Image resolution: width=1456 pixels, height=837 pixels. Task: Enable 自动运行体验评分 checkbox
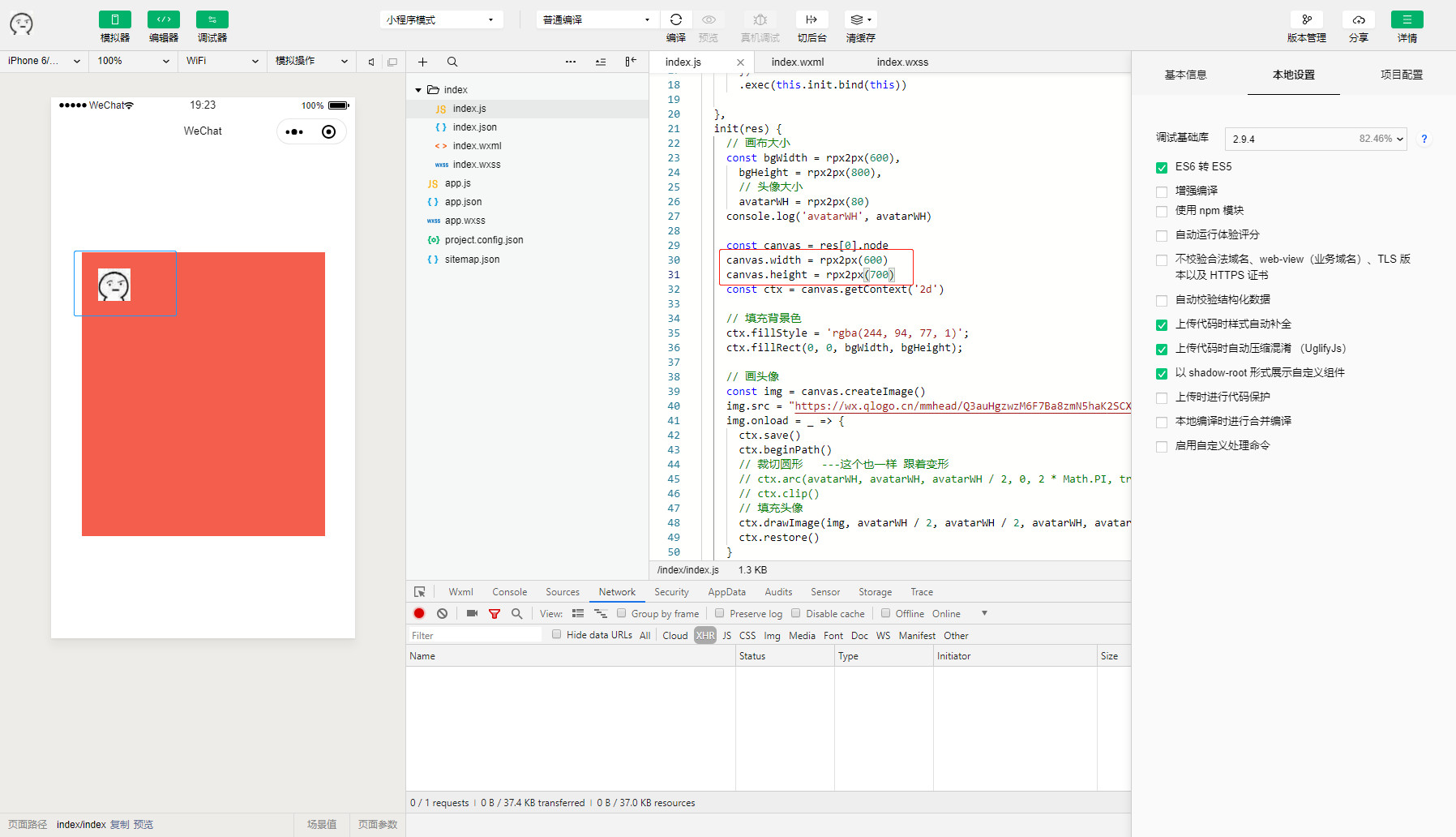pyautogui.click(x=1162, y=235)
